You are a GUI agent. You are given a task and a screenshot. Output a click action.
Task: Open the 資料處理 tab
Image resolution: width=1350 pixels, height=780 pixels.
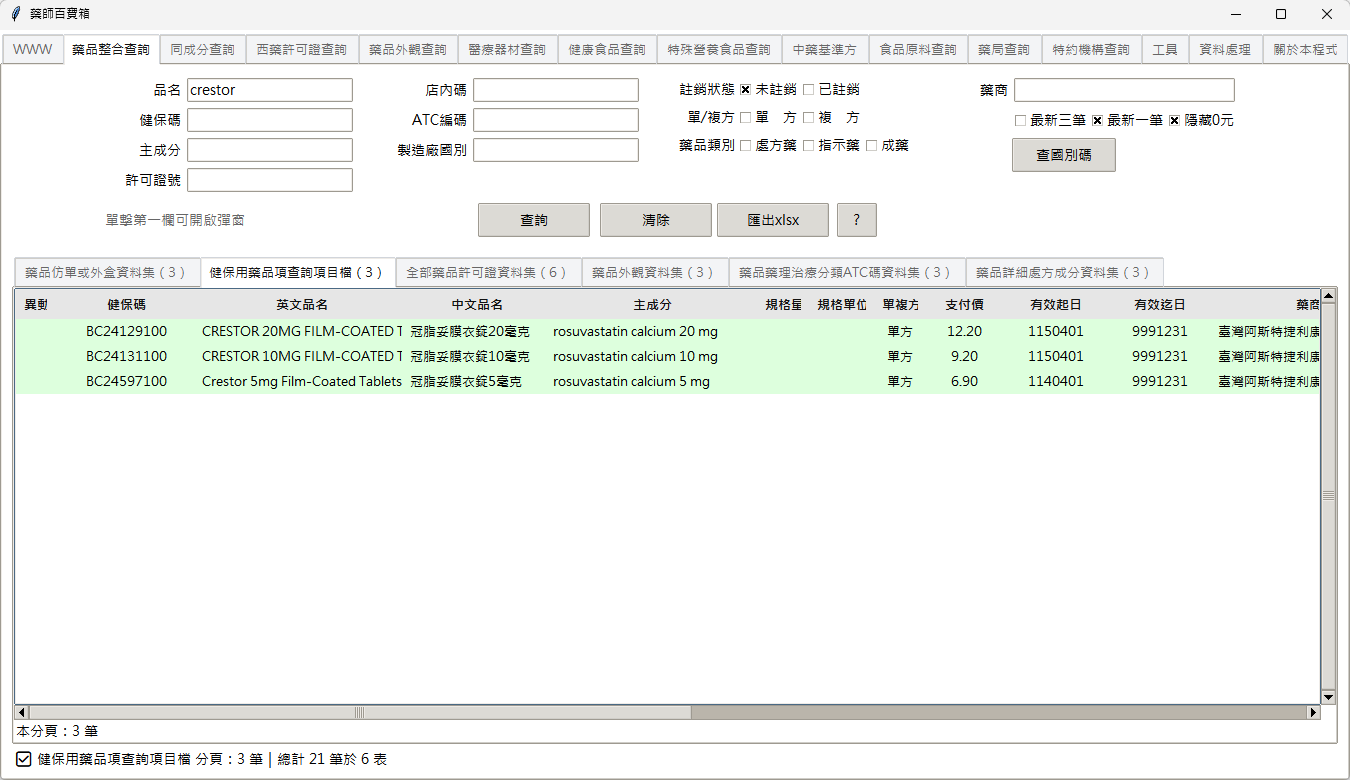pos(1225,49)
